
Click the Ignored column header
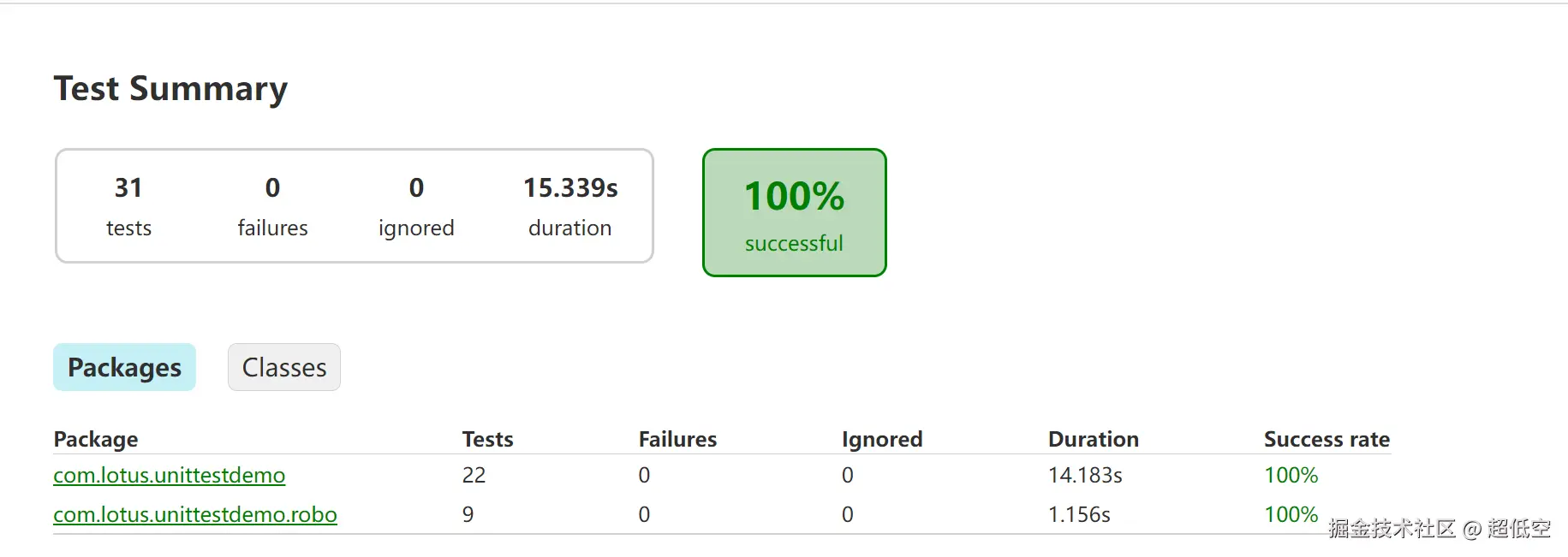point(881,439)
